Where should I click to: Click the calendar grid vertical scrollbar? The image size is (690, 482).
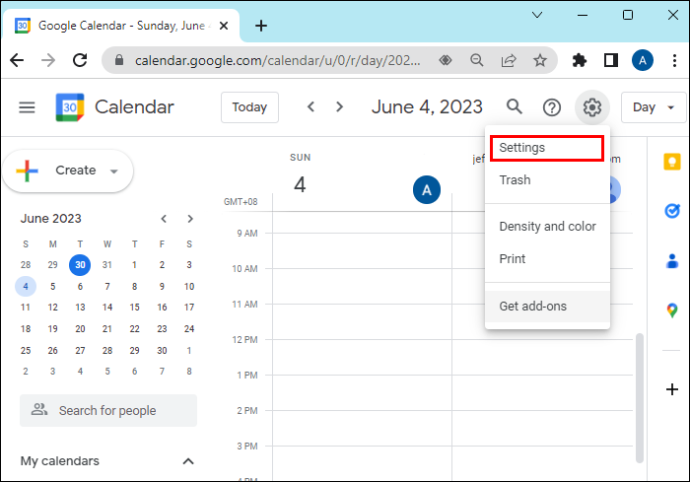[x=639, y=398]
